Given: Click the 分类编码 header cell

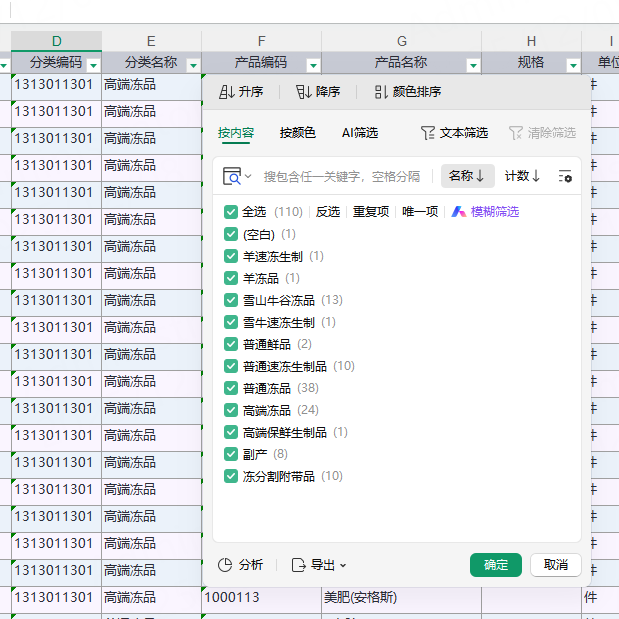Looking at the screenshot, I should pyautogui.click(x=56, y=62).
